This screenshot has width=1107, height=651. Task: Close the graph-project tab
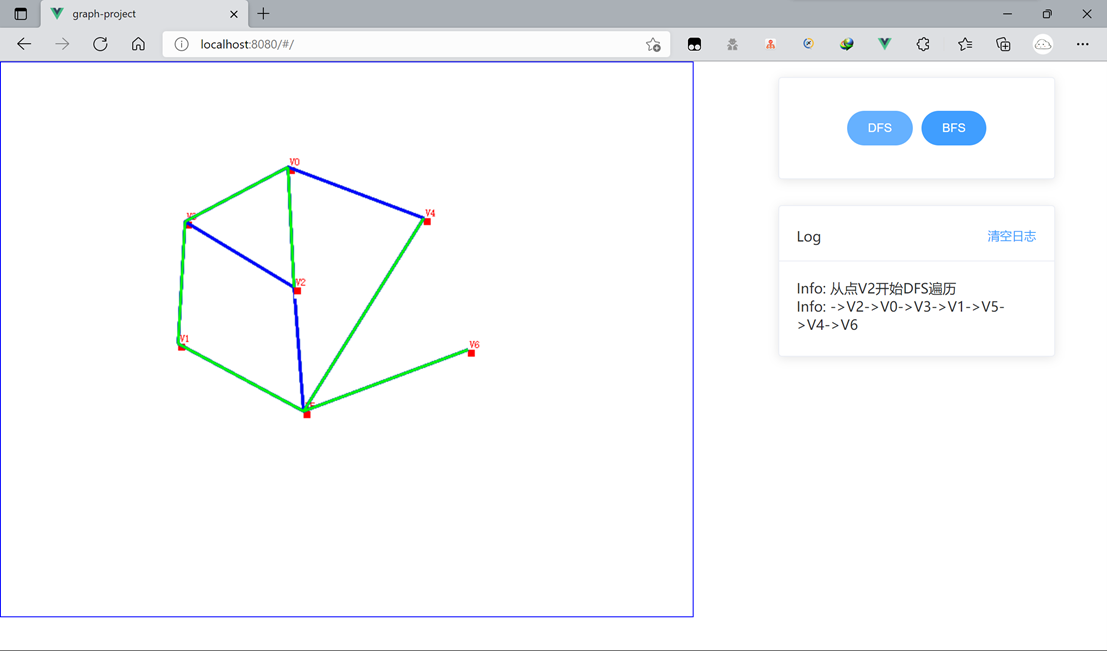(x=234, y=13)
